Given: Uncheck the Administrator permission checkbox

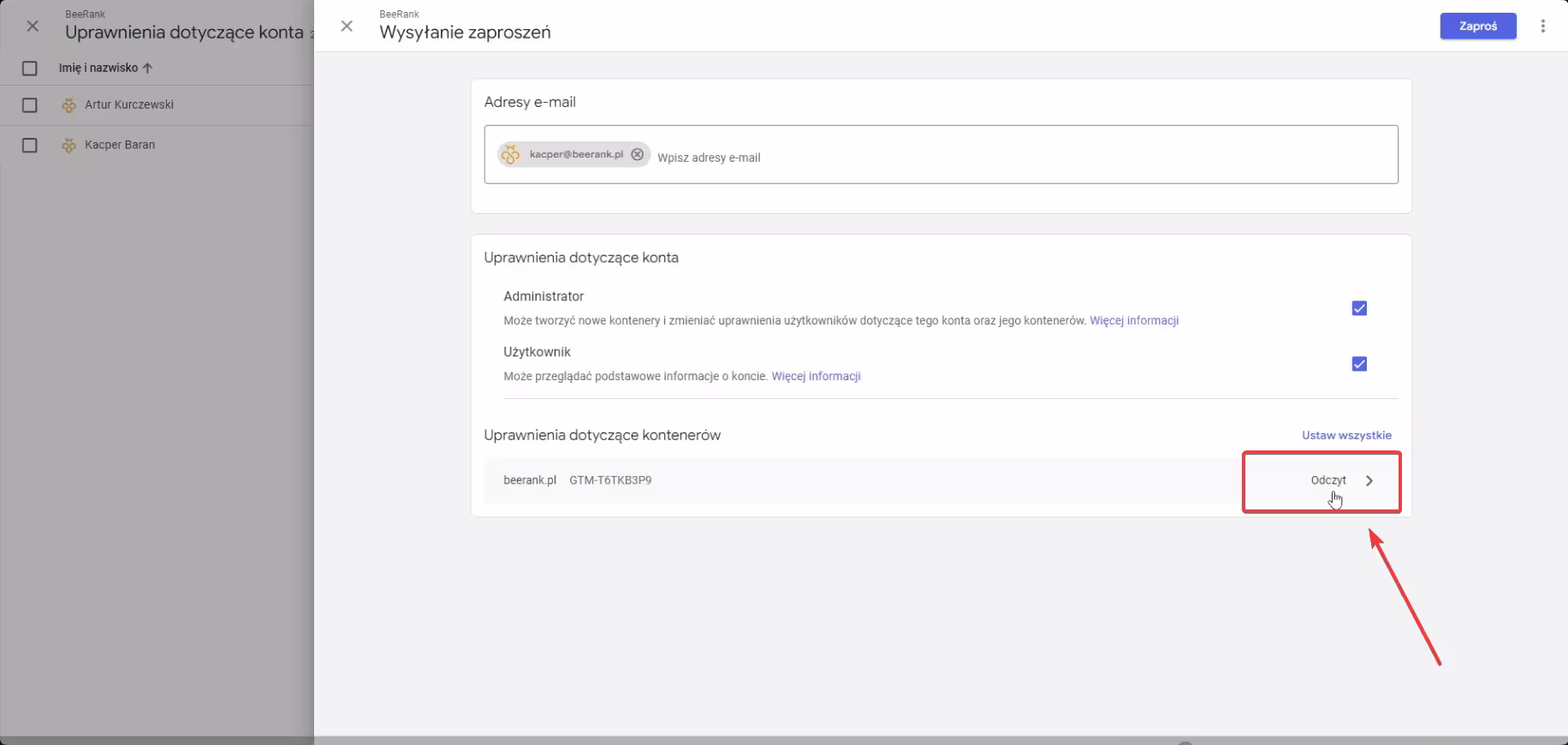Looking at the screenshot, I should tap(1358, 308).
